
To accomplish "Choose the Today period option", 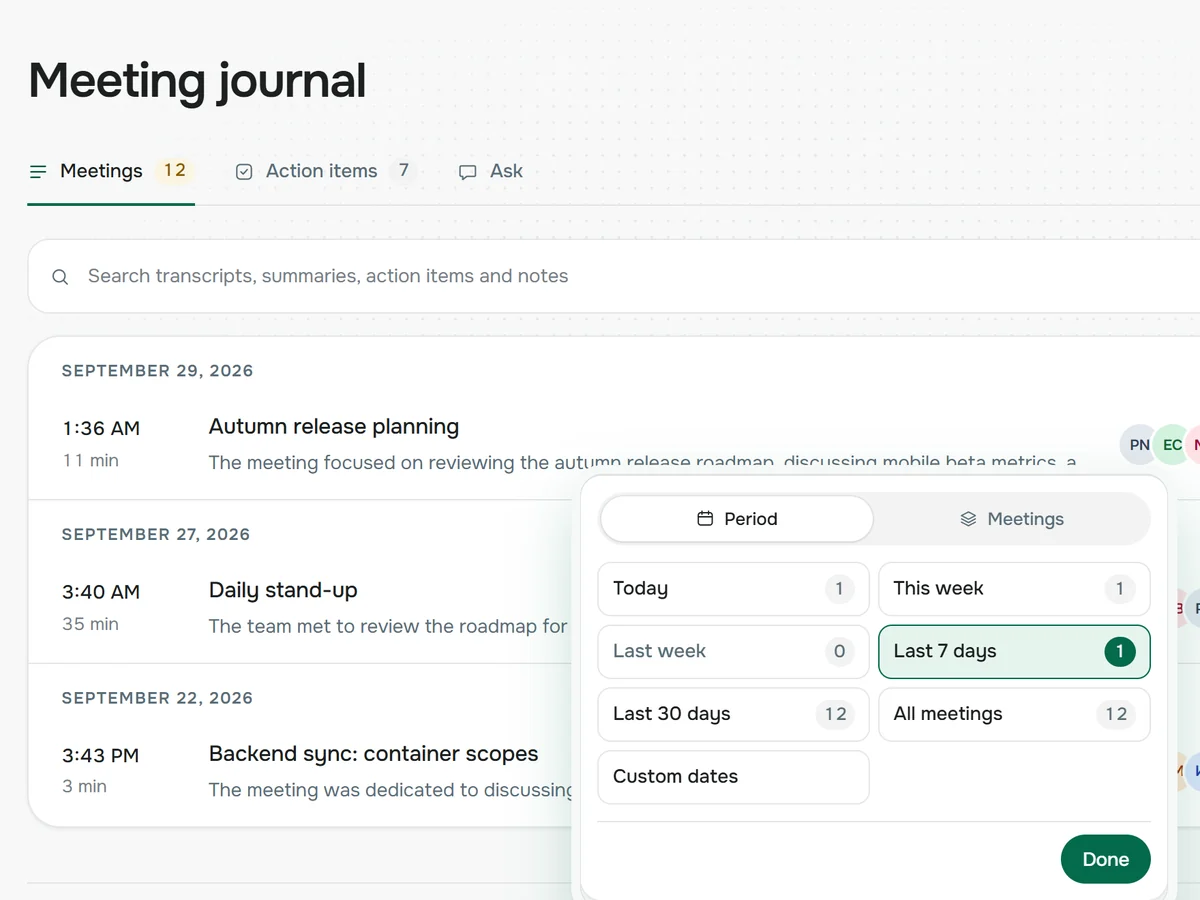I will [x=734, y=589].
